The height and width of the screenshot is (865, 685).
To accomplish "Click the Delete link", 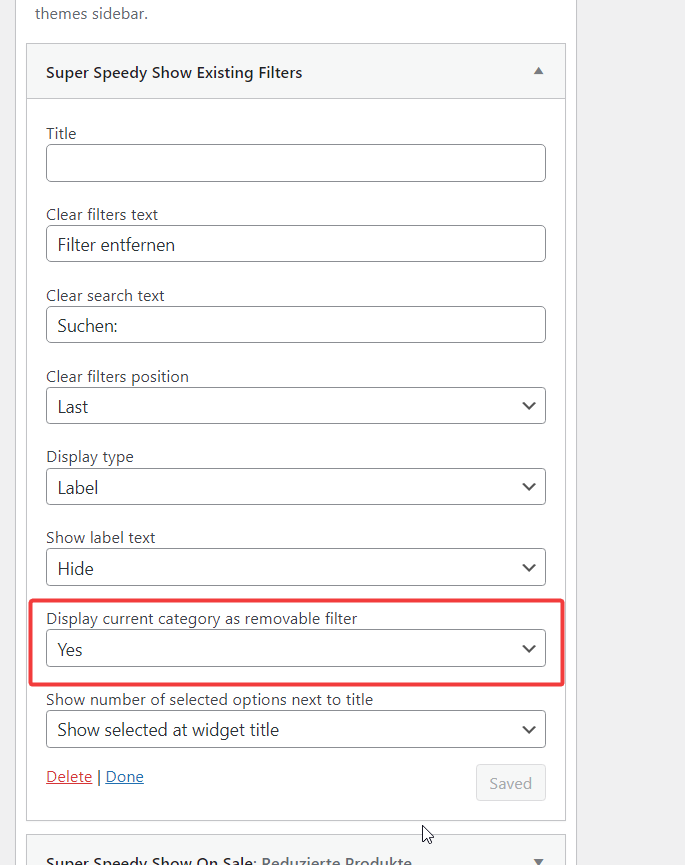I will [x=69, y=776].
